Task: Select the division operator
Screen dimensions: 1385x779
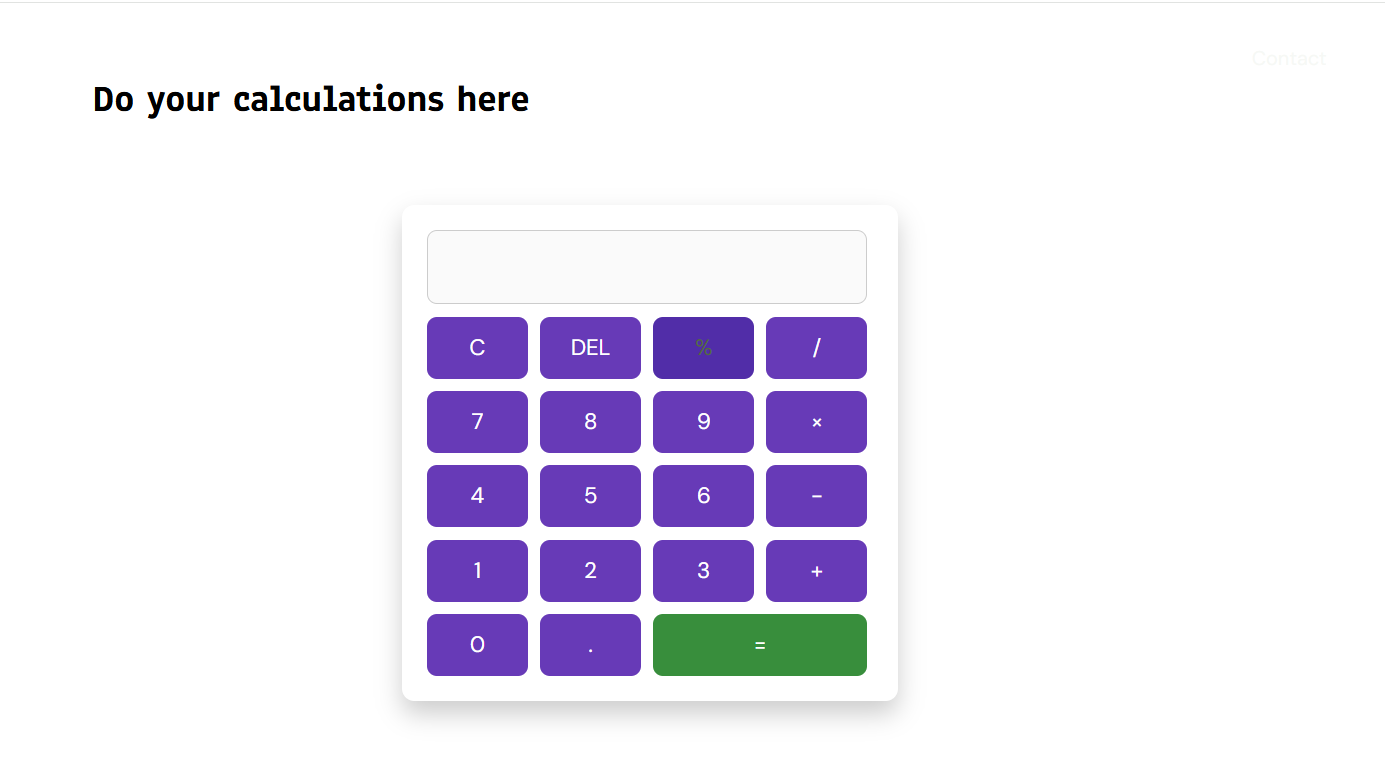Action: (816, 347)
